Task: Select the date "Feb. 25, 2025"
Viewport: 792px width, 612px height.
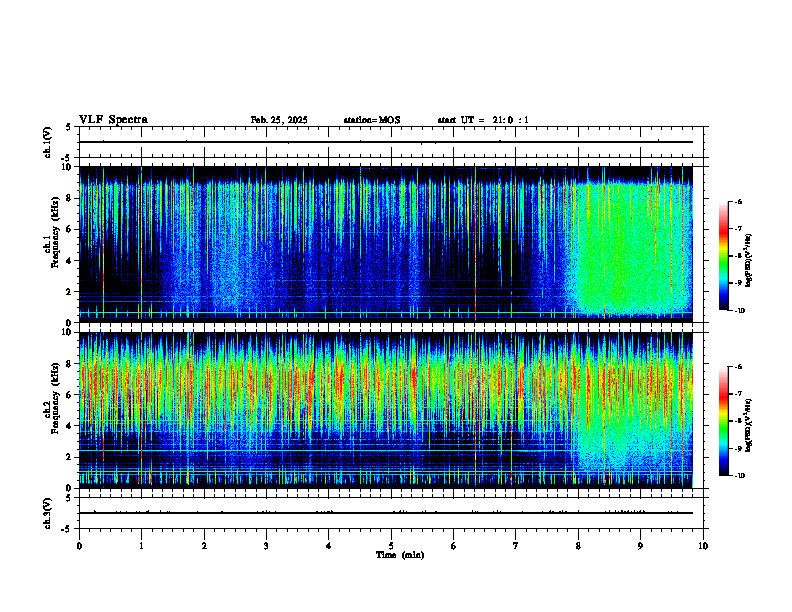Action: pos(279,120)
